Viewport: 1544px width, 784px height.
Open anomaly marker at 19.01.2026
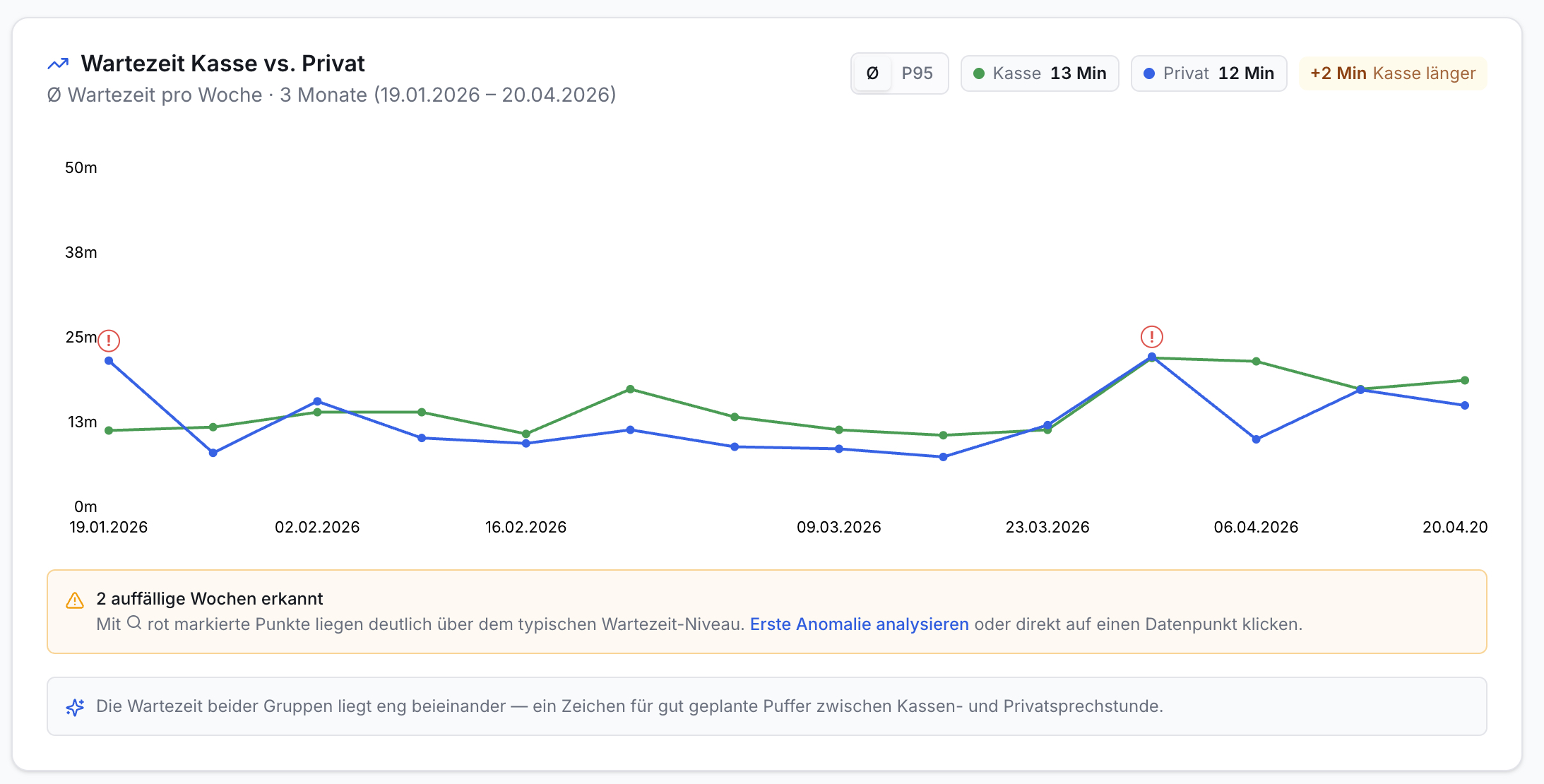pos(109,340)
